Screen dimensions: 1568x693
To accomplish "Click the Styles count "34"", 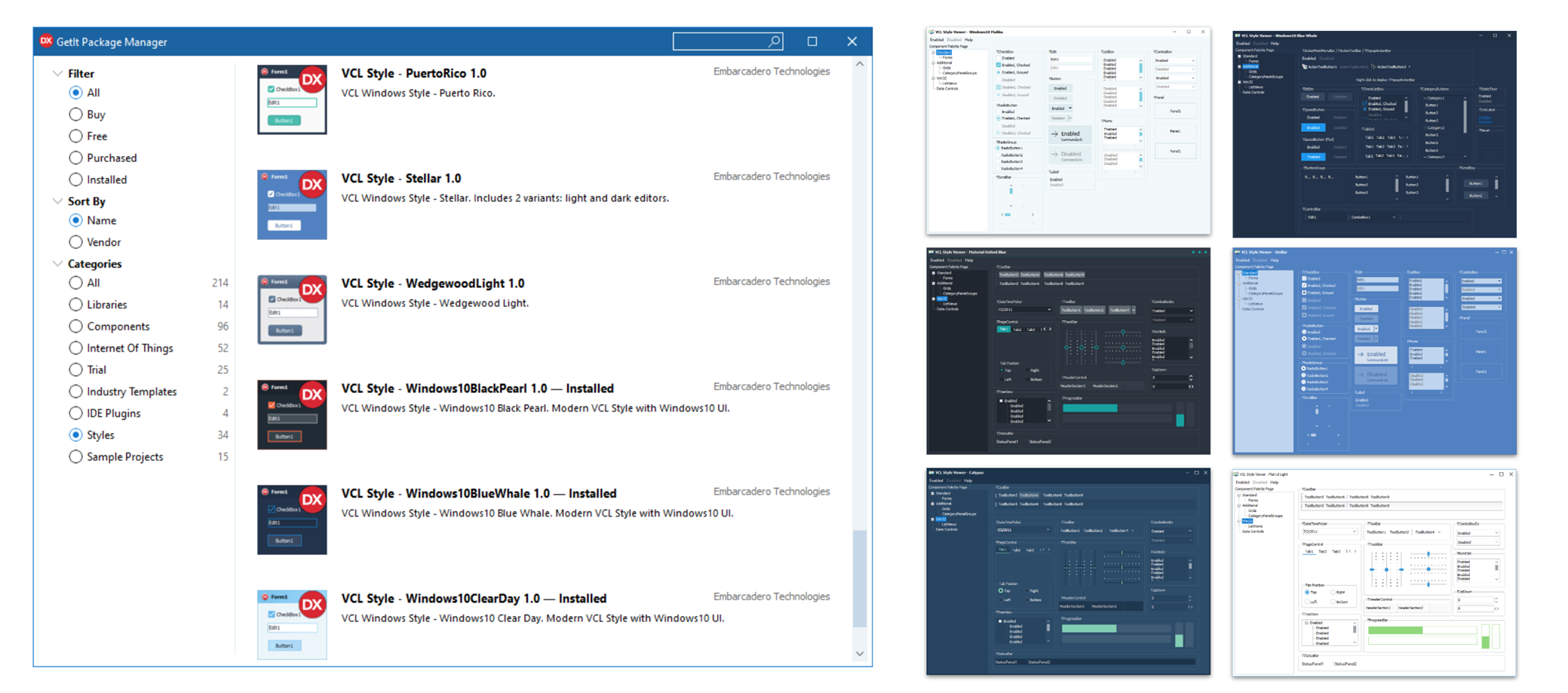I will (222, 435).
